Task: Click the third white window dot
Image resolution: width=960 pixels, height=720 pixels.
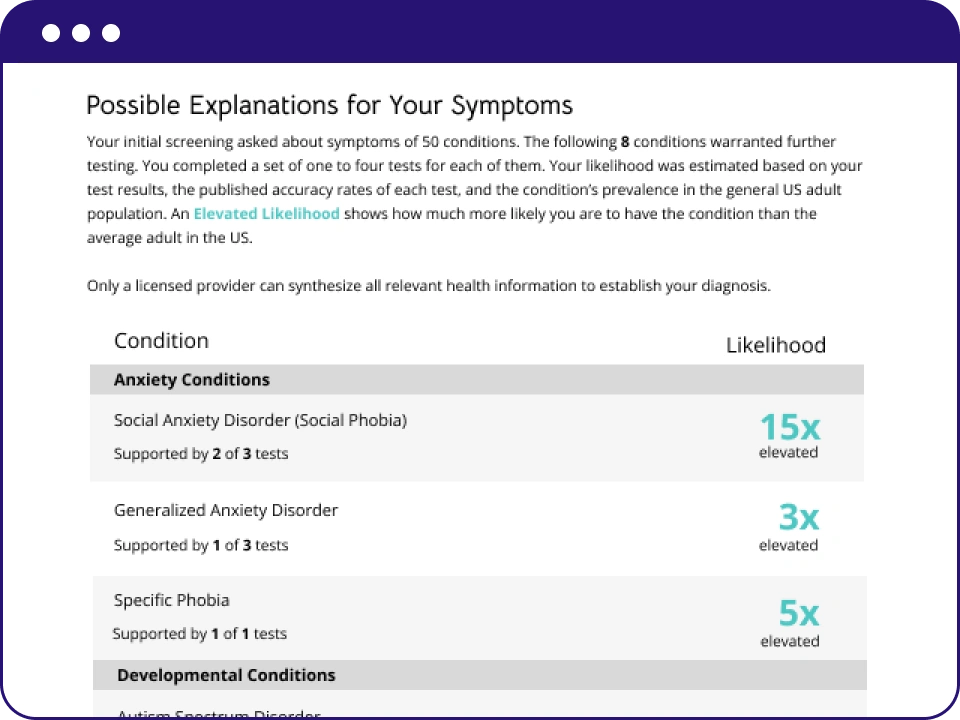Action: tap(111, 33)
